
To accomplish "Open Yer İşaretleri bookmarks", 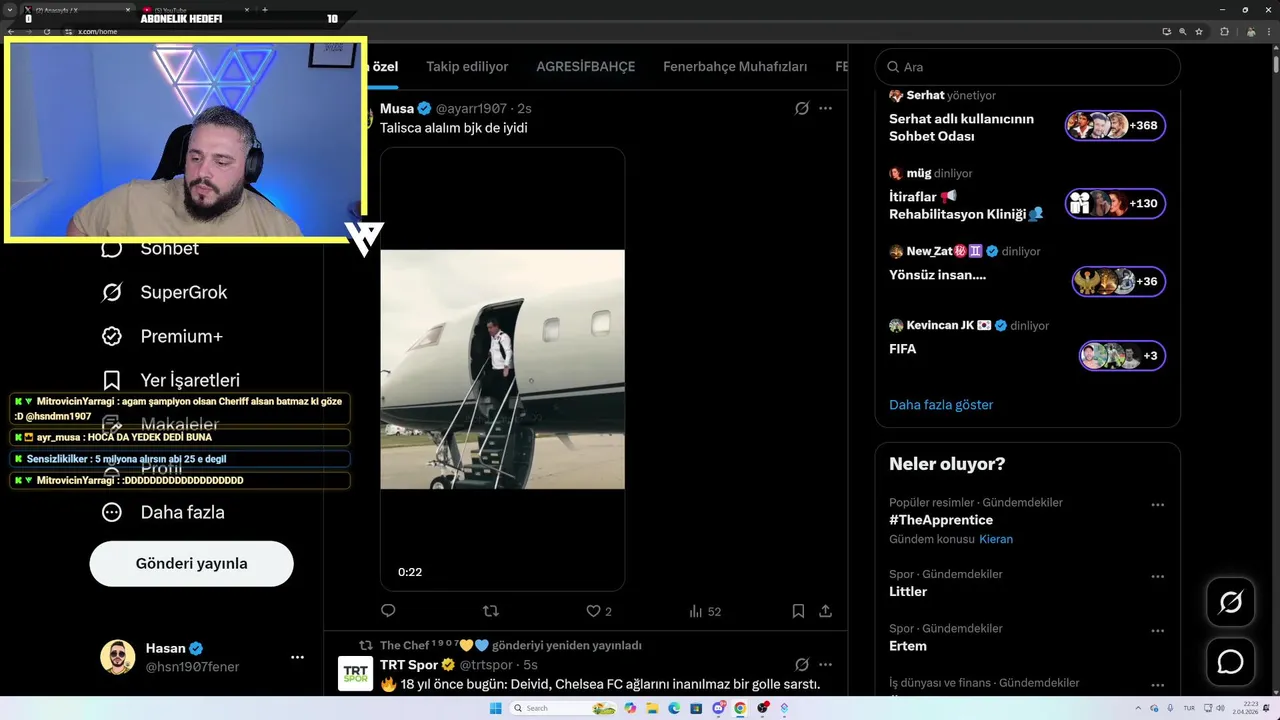I will point(170,380).
